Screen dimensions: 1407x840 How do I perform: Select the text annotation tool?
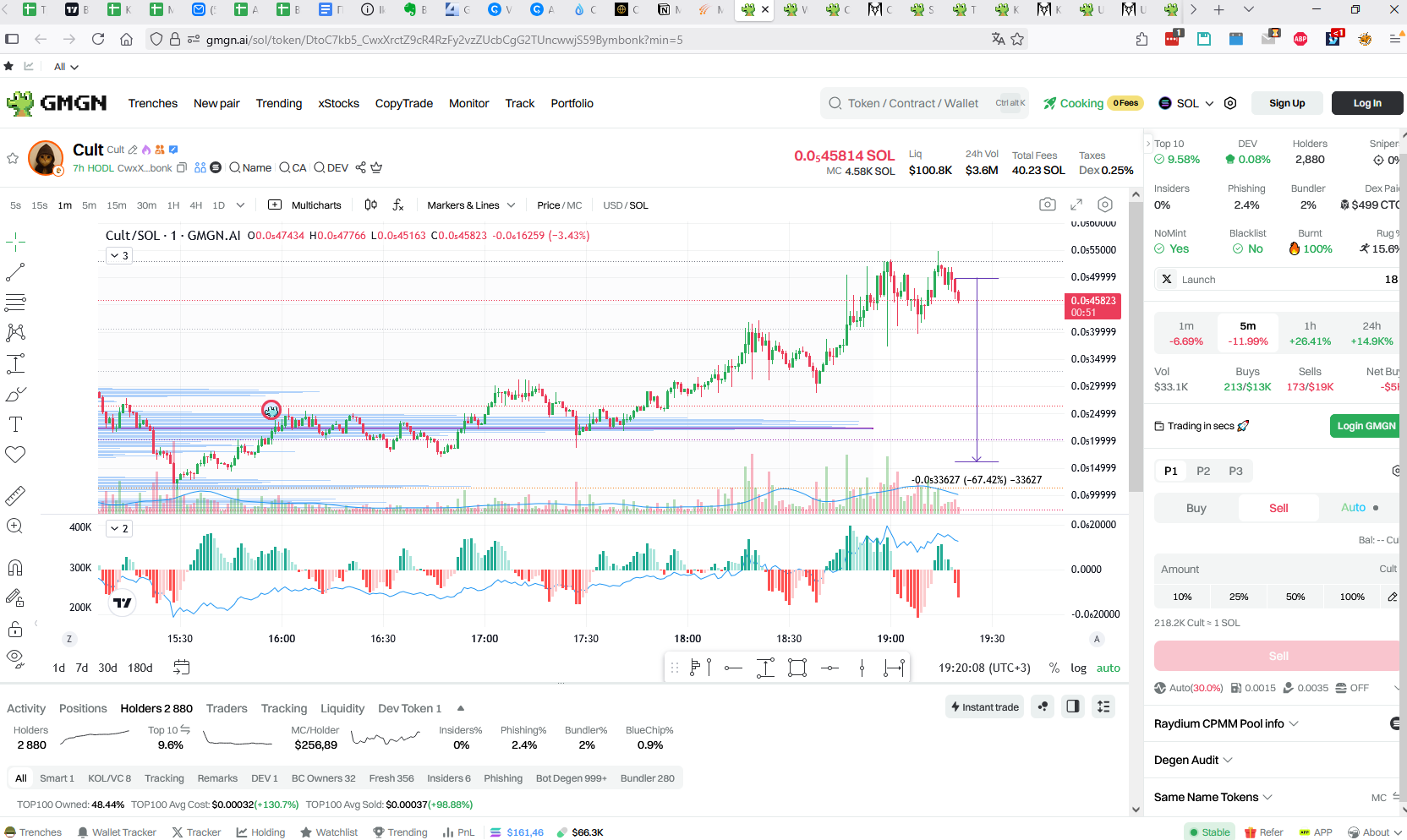[x=15, y=424]
